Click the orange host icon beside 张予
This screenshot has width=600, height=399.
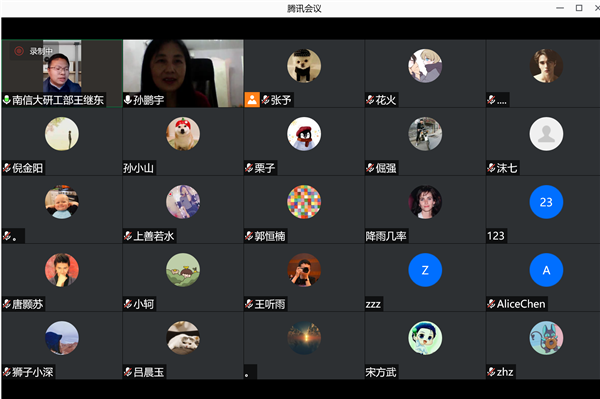(252, 100)
